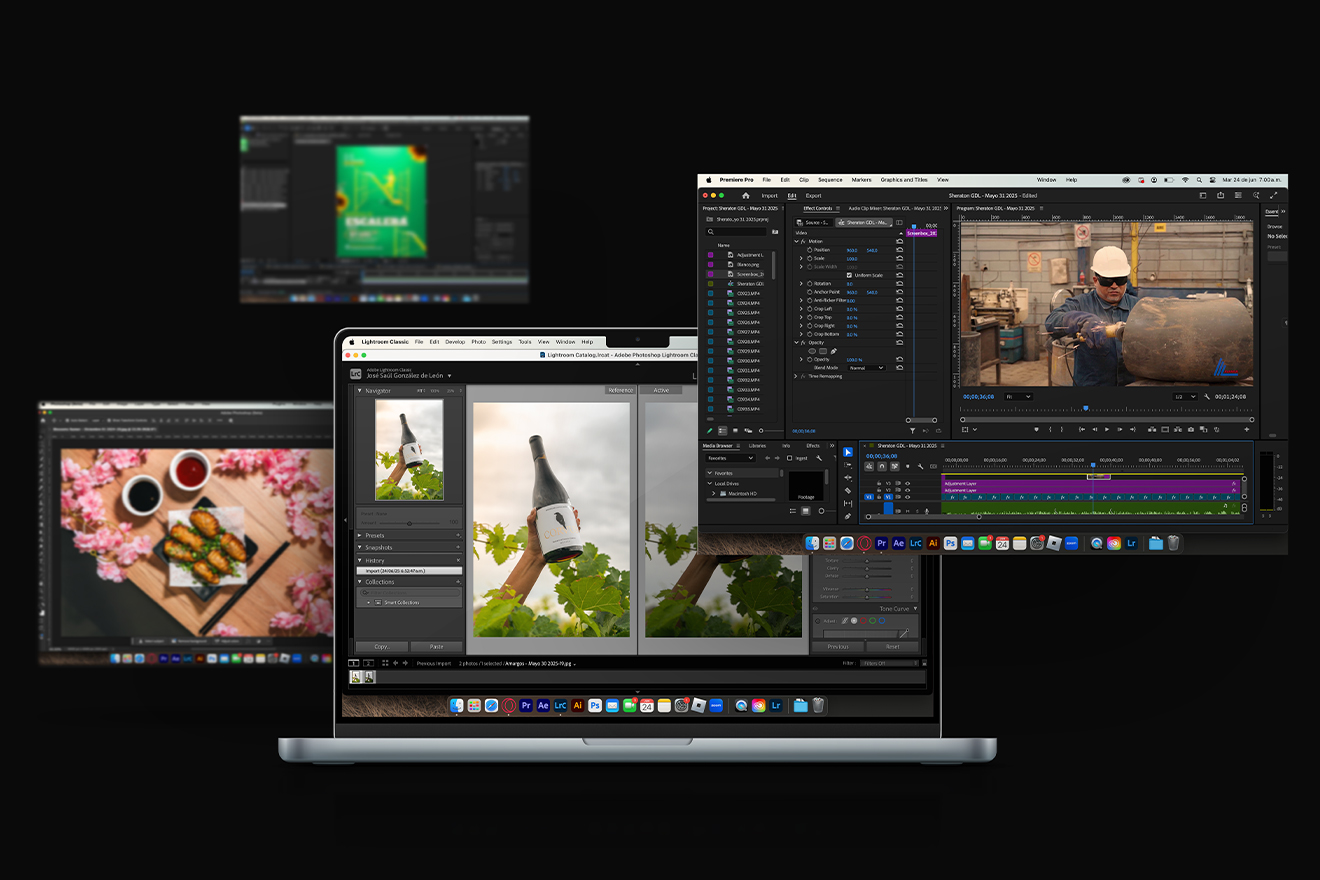Uncheck the Uniform Scale checkbox

pyautogui.click(x=849, y=275)
